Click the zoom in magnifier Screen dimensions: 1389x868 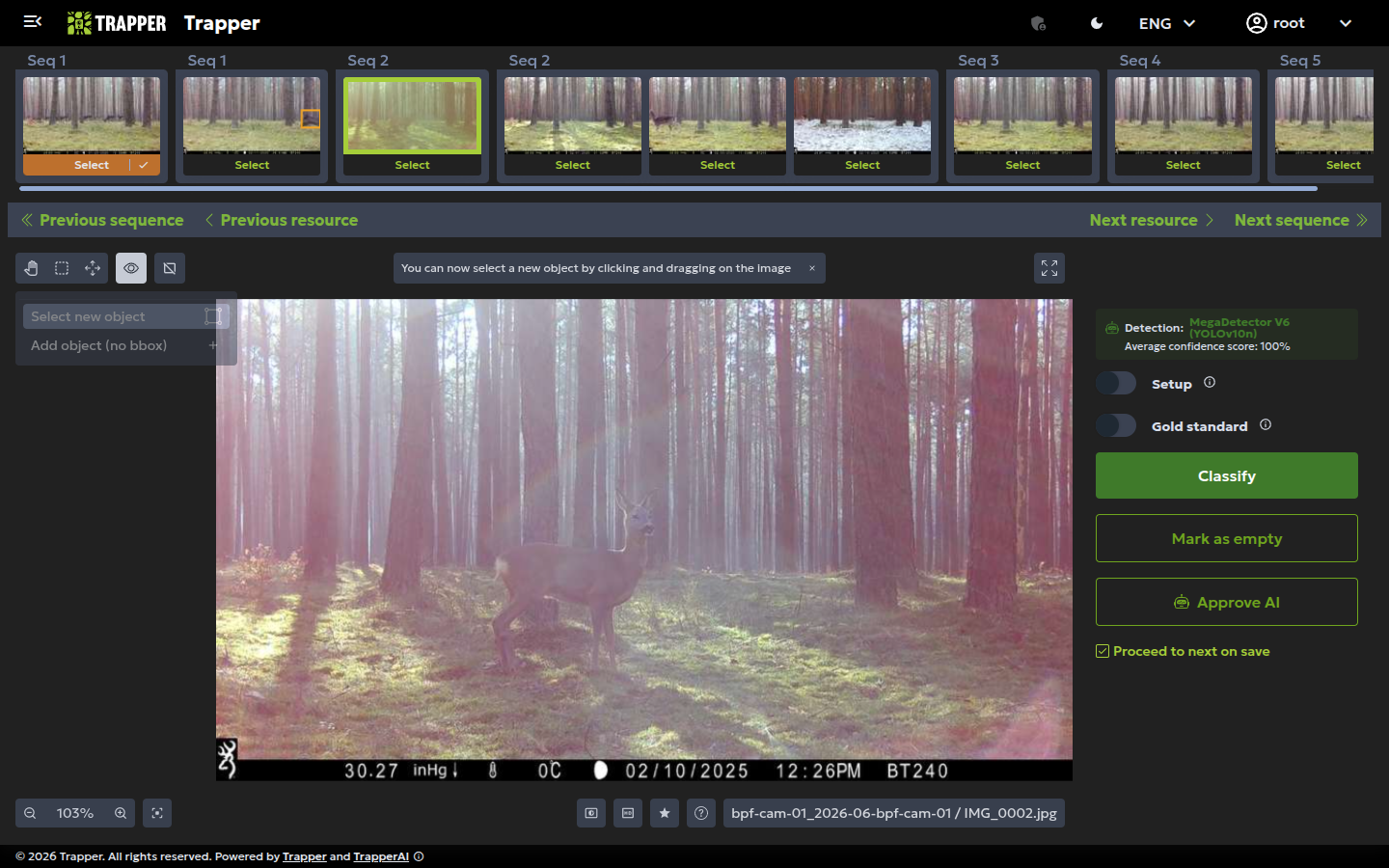(x=121, y=813)
